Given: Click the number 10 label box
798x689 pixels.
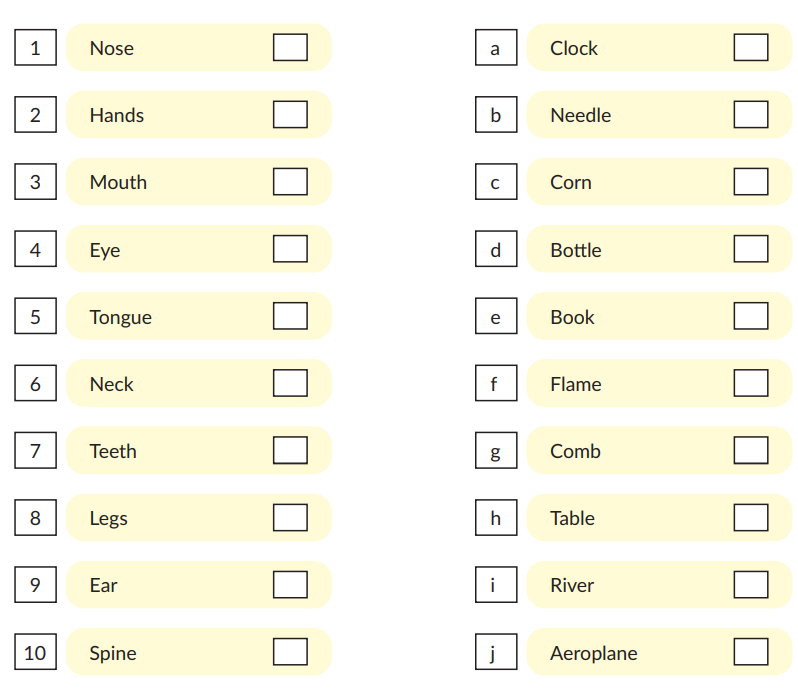Looking at the screenshot, I should [35, 653].
